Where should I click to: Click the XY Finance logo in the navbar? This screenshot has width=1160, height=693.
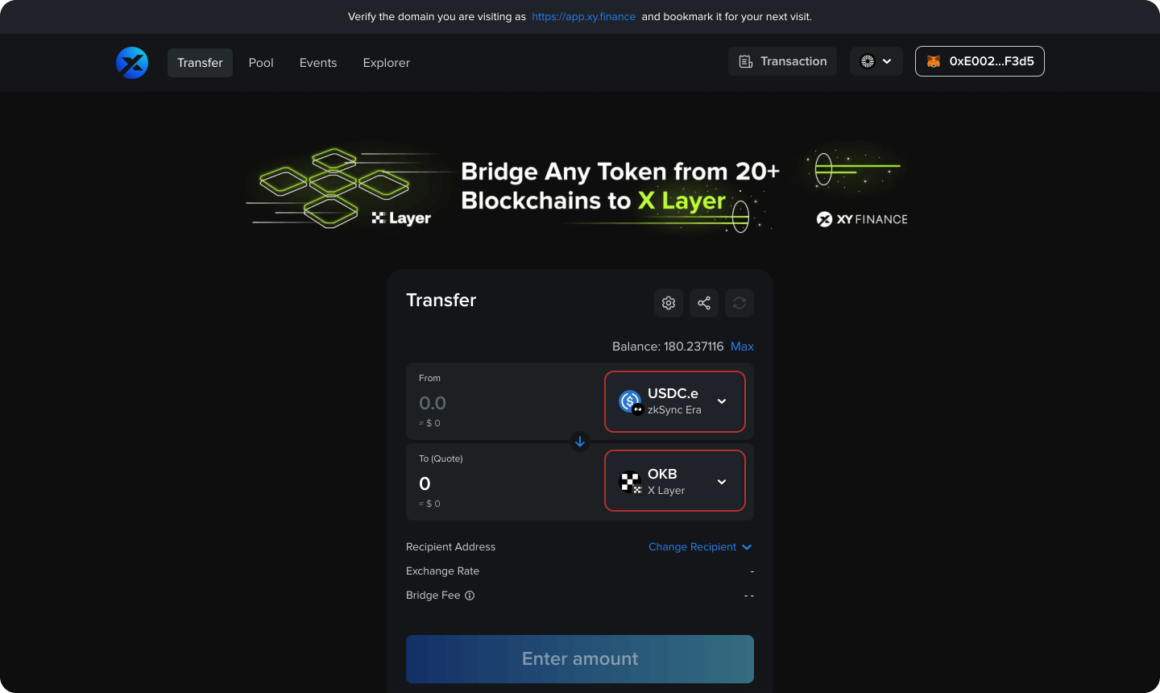point(131,62)
